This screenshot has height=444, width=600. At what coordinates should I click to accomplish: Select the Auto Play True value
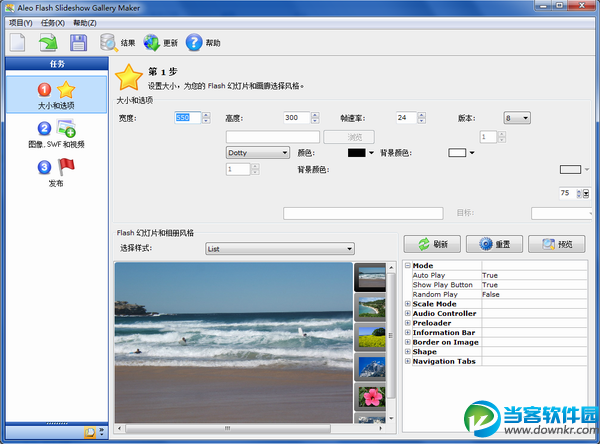coord(534,275)
